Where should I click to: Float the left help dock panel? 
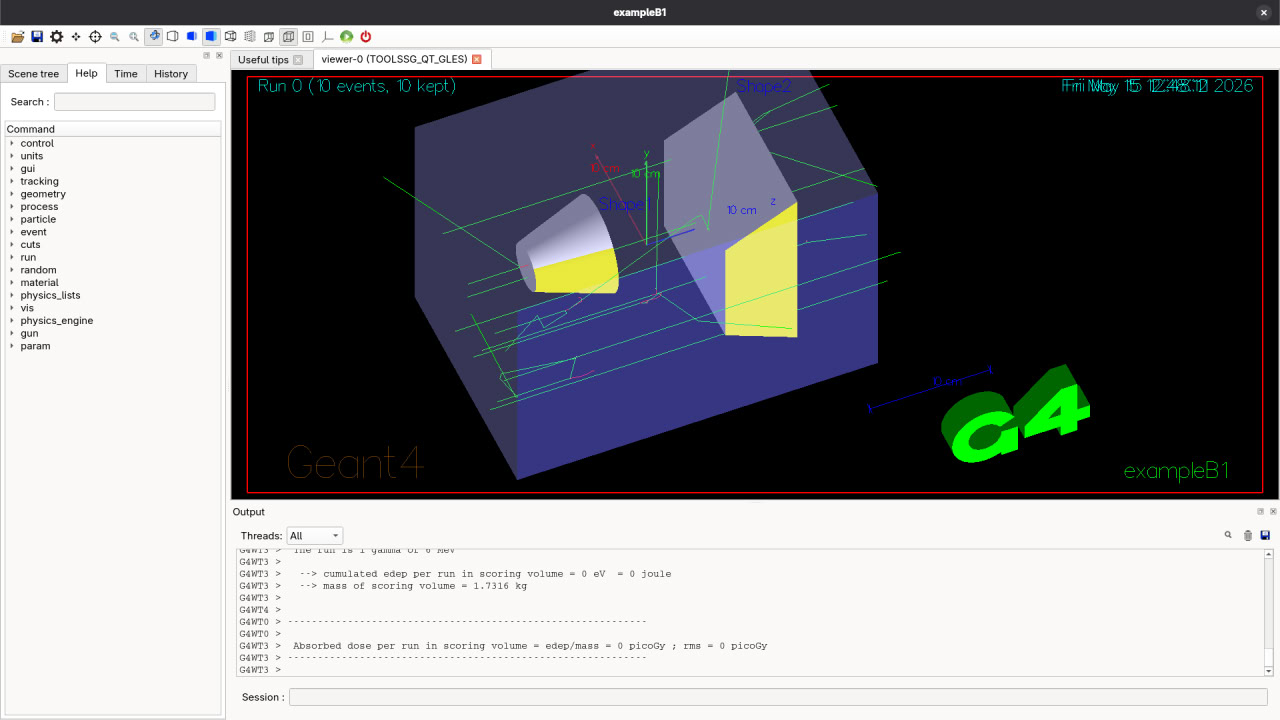point(206,55)
